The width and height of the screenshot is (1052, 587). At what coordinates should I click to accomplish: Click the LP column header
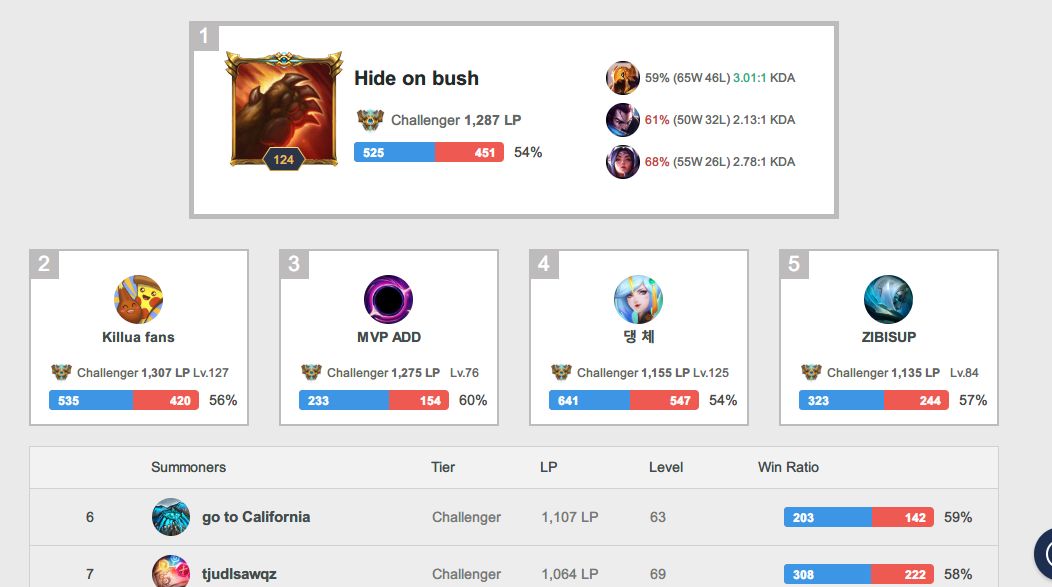[x=549, y=468]
